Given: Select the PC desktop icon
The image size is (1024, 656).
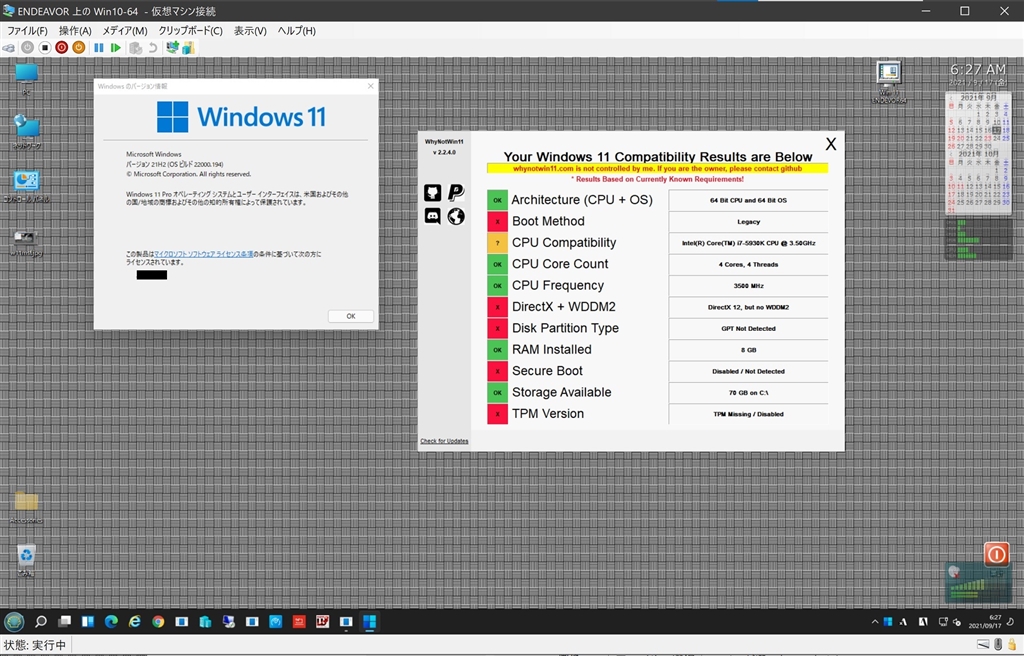Looking at the screenshot, I should coord(26,80).
